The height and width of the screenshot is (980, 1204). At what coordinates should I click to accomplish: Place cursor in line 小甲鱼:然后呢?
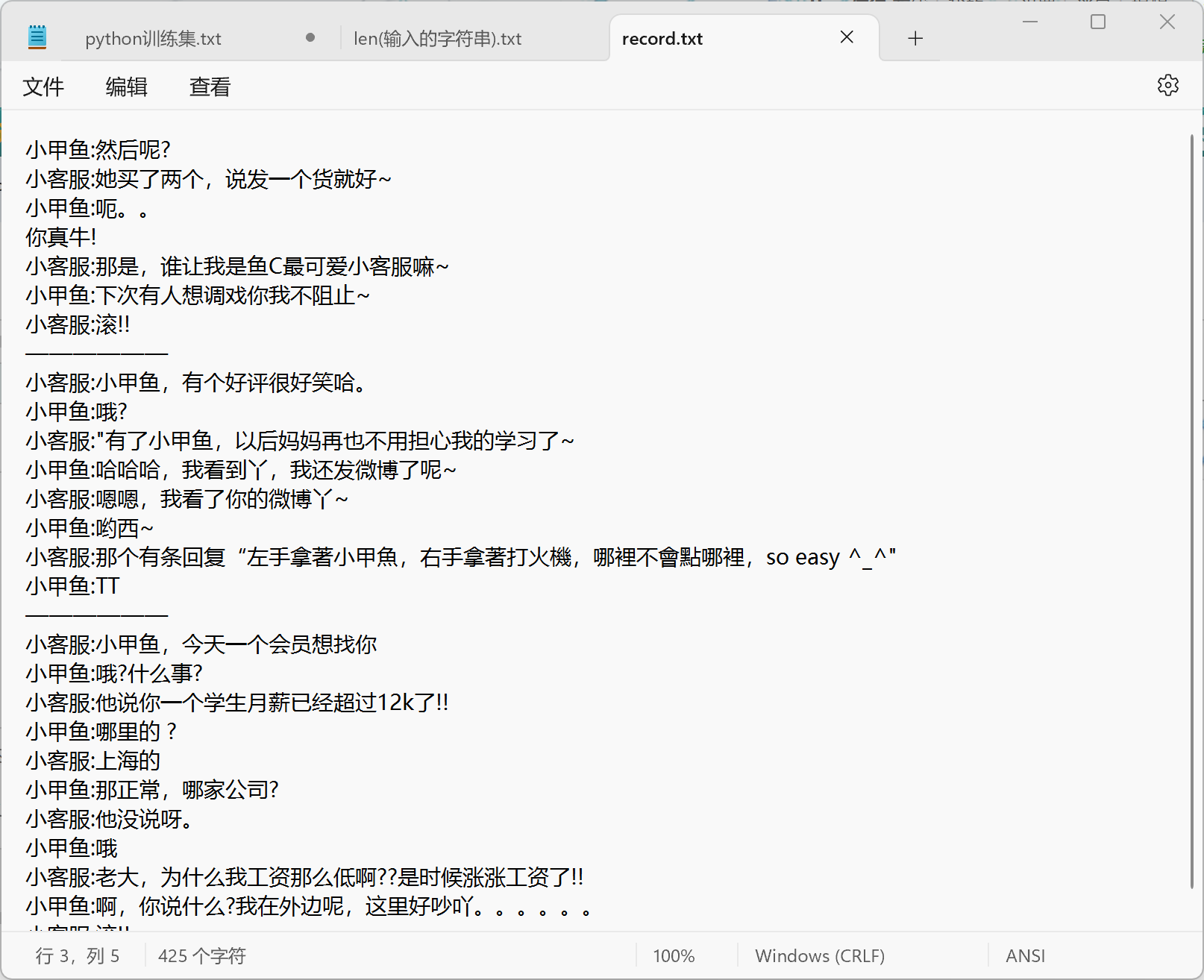pyautogui.click(x=98, y=150)
